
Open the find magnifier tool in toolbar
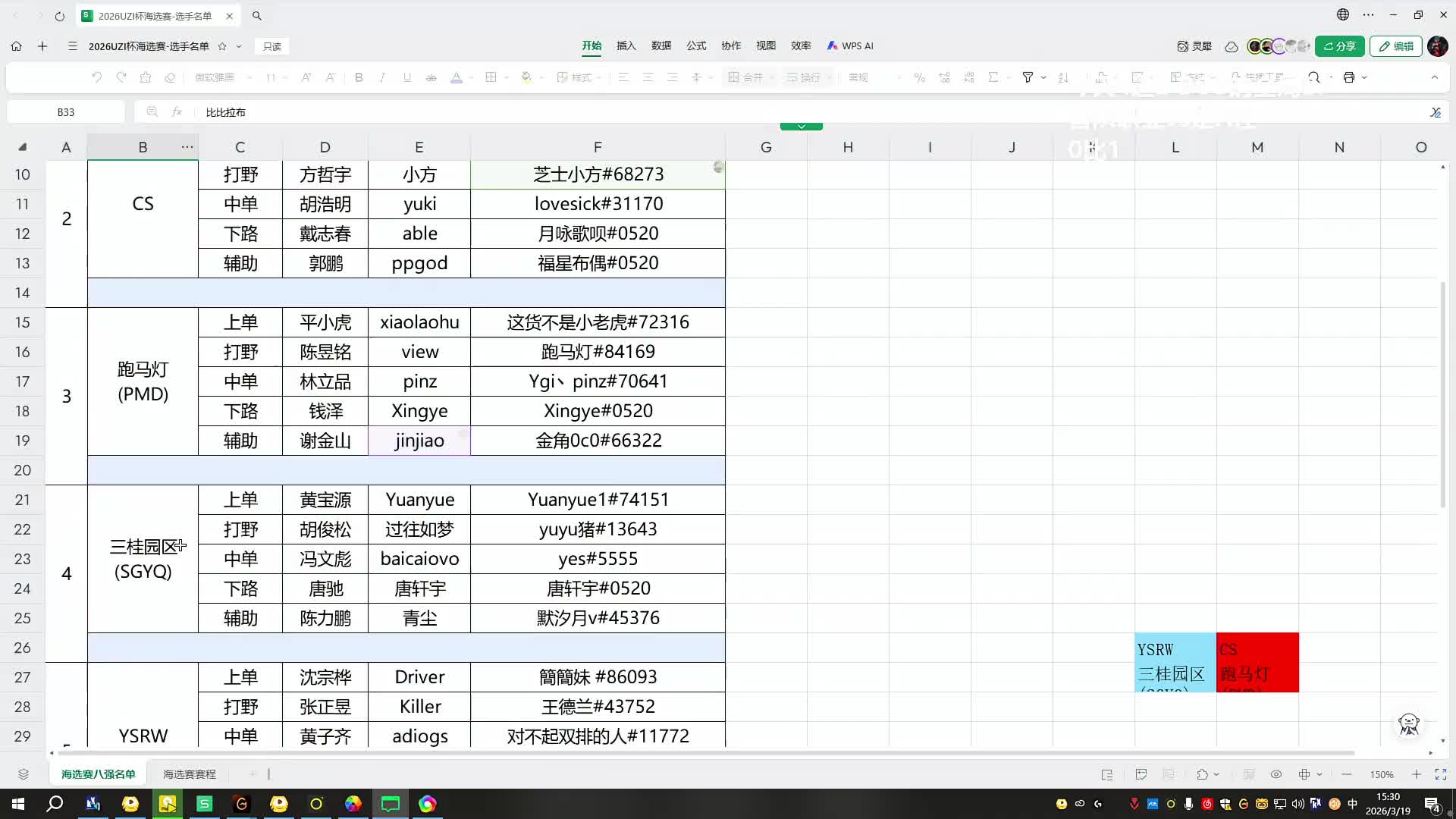(1313, 77)
